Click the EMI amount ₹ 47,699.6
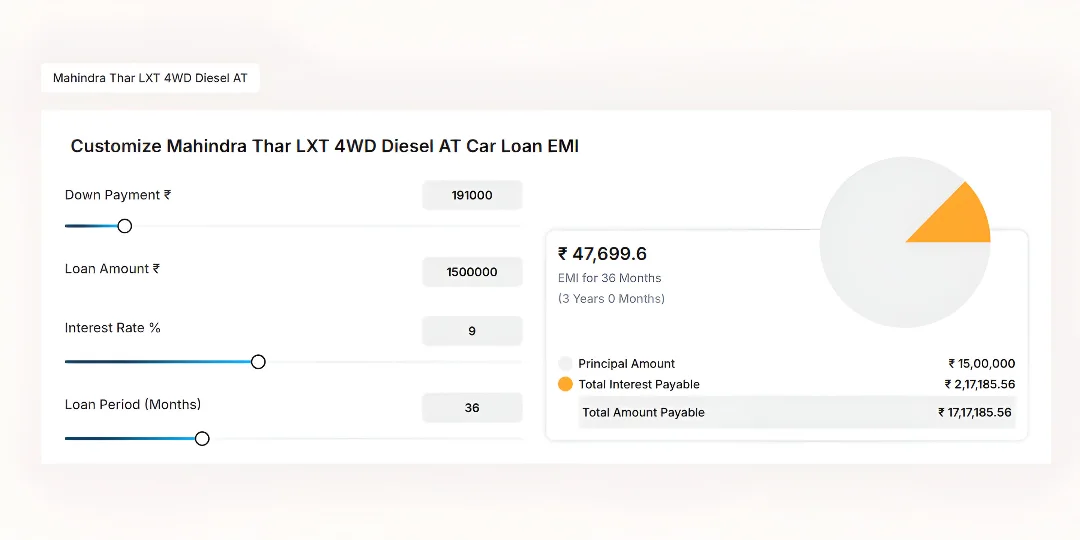 pos(603,254)
